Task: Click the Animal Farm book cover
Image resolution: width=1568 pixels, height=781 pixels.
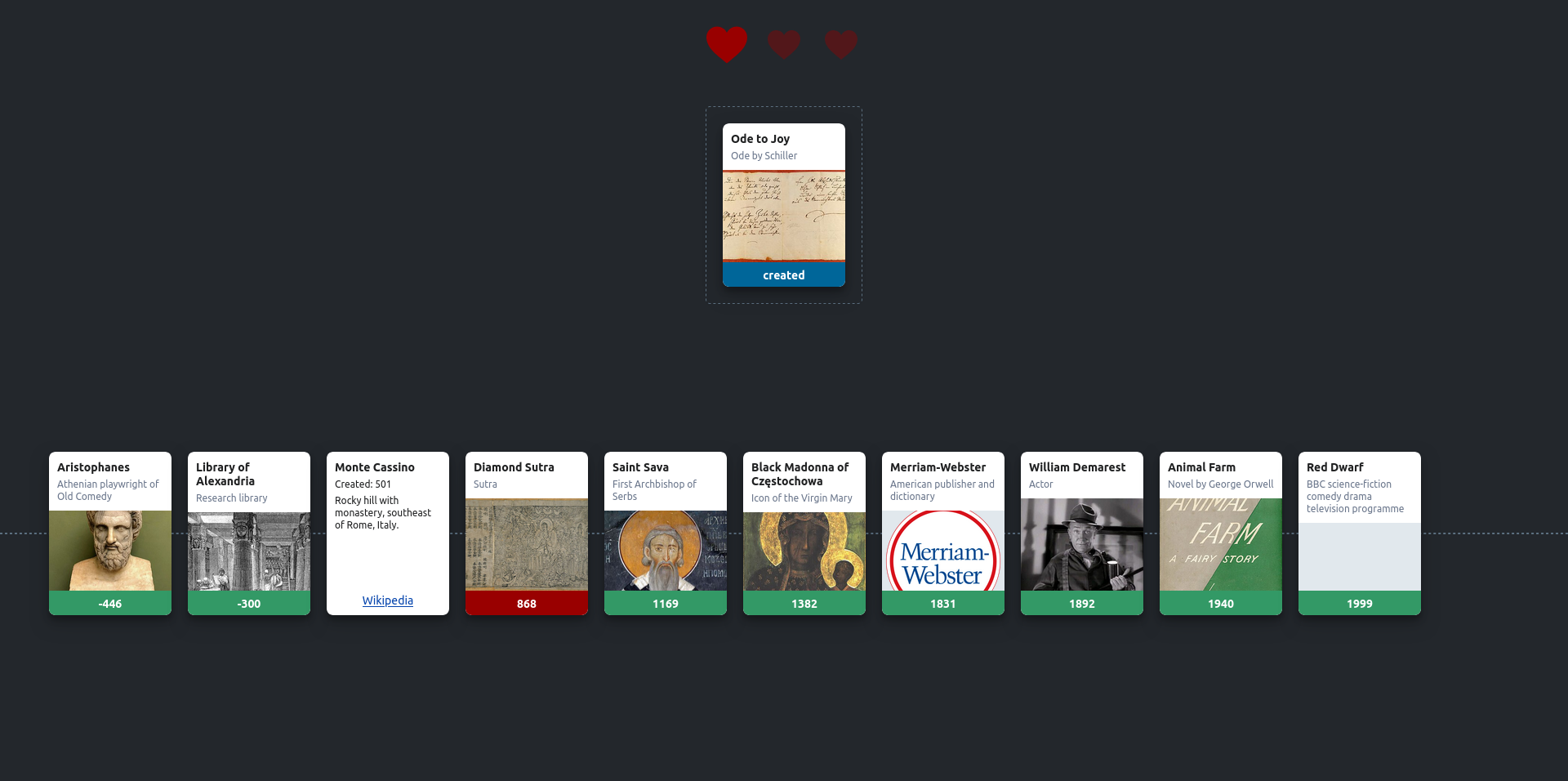Action: point(1221,544)
